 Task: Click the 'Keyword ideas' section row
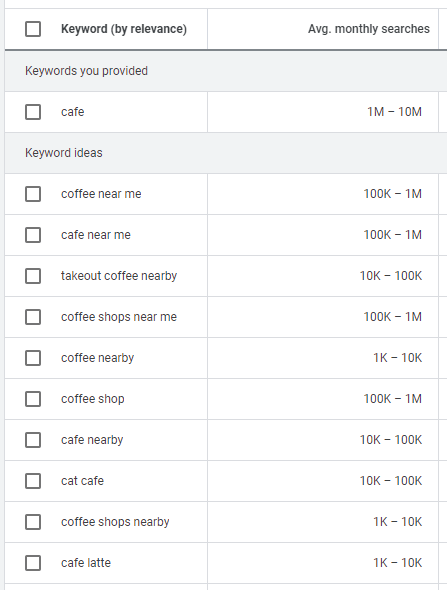point(226,153)
